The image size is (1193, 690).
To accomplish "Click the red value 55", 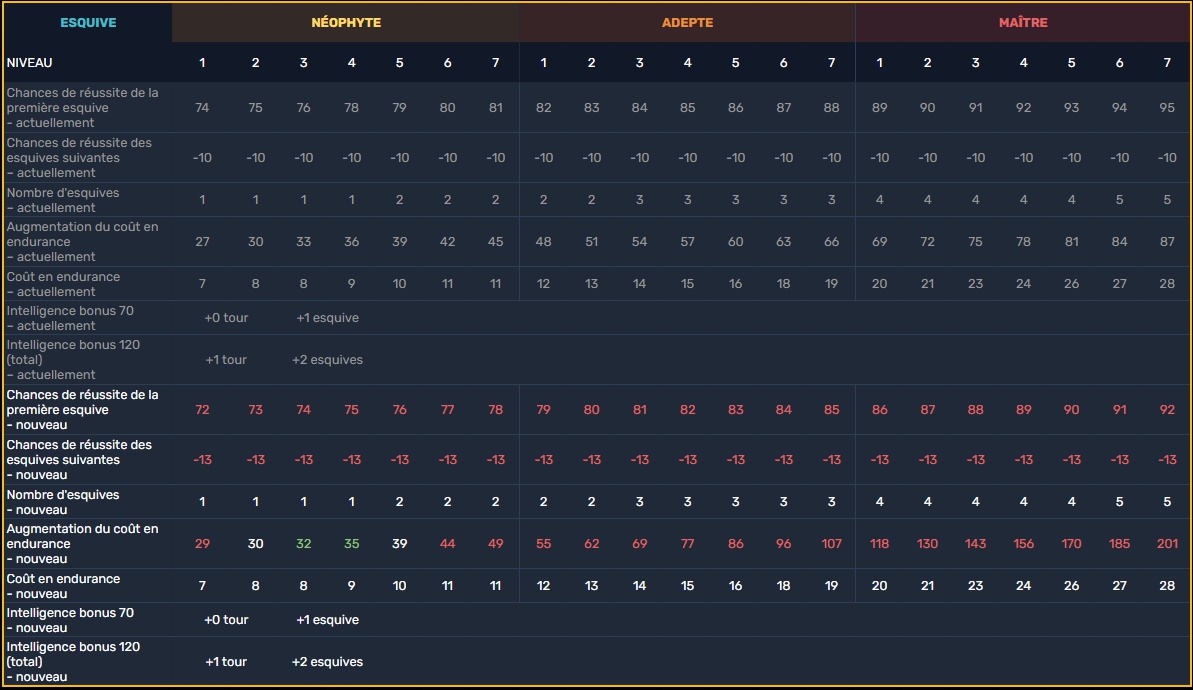I will tap(543, 544).
